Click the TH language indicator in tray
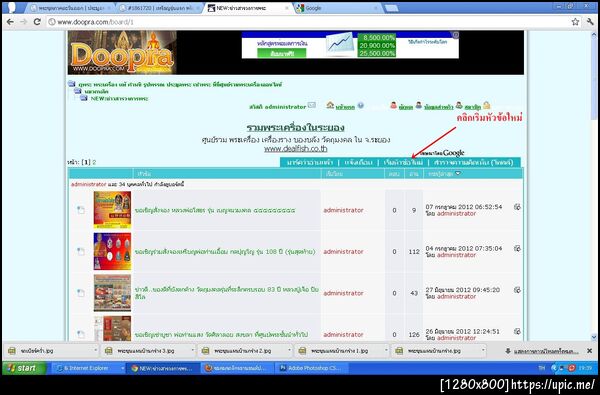The height and width of the screenshot is (395, 600). coord(541,368)
